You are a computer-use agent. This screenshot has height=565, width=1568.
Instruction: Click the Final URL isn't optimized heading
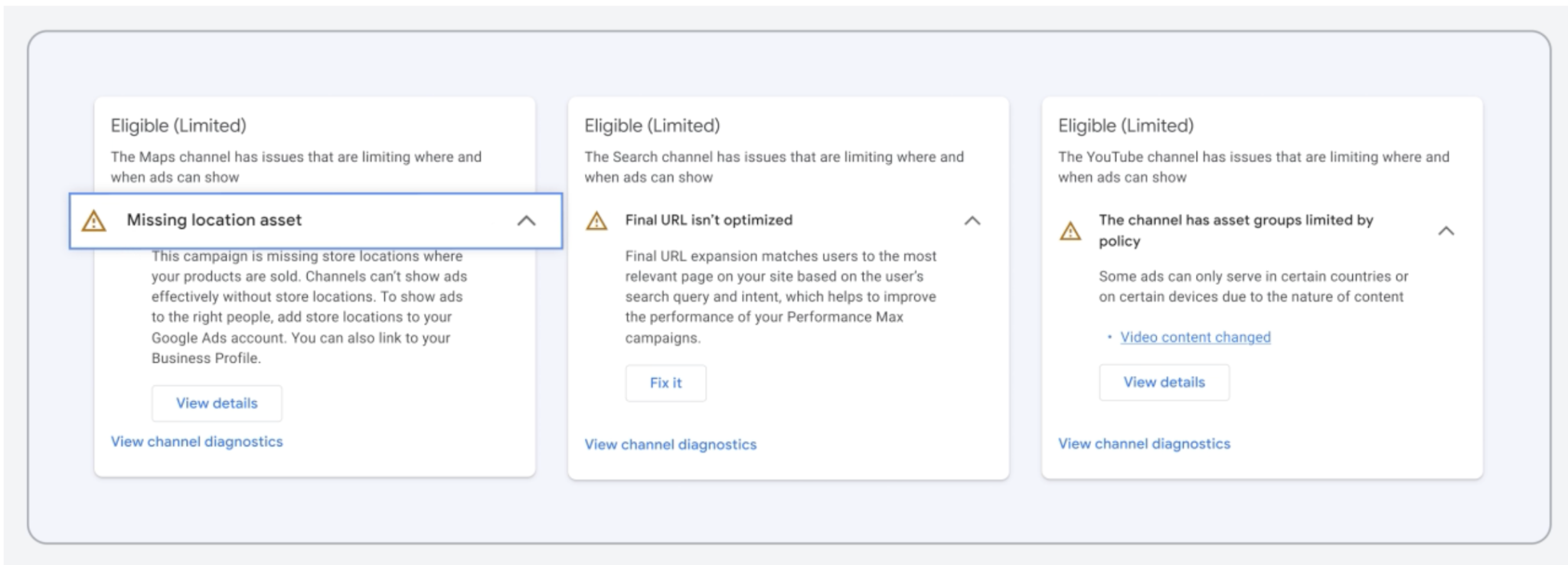[708, 220]
